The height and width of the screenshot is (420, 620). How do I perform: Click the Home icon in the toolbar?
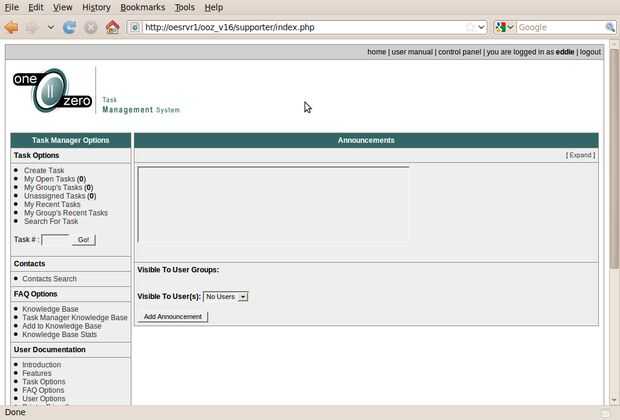112,27
